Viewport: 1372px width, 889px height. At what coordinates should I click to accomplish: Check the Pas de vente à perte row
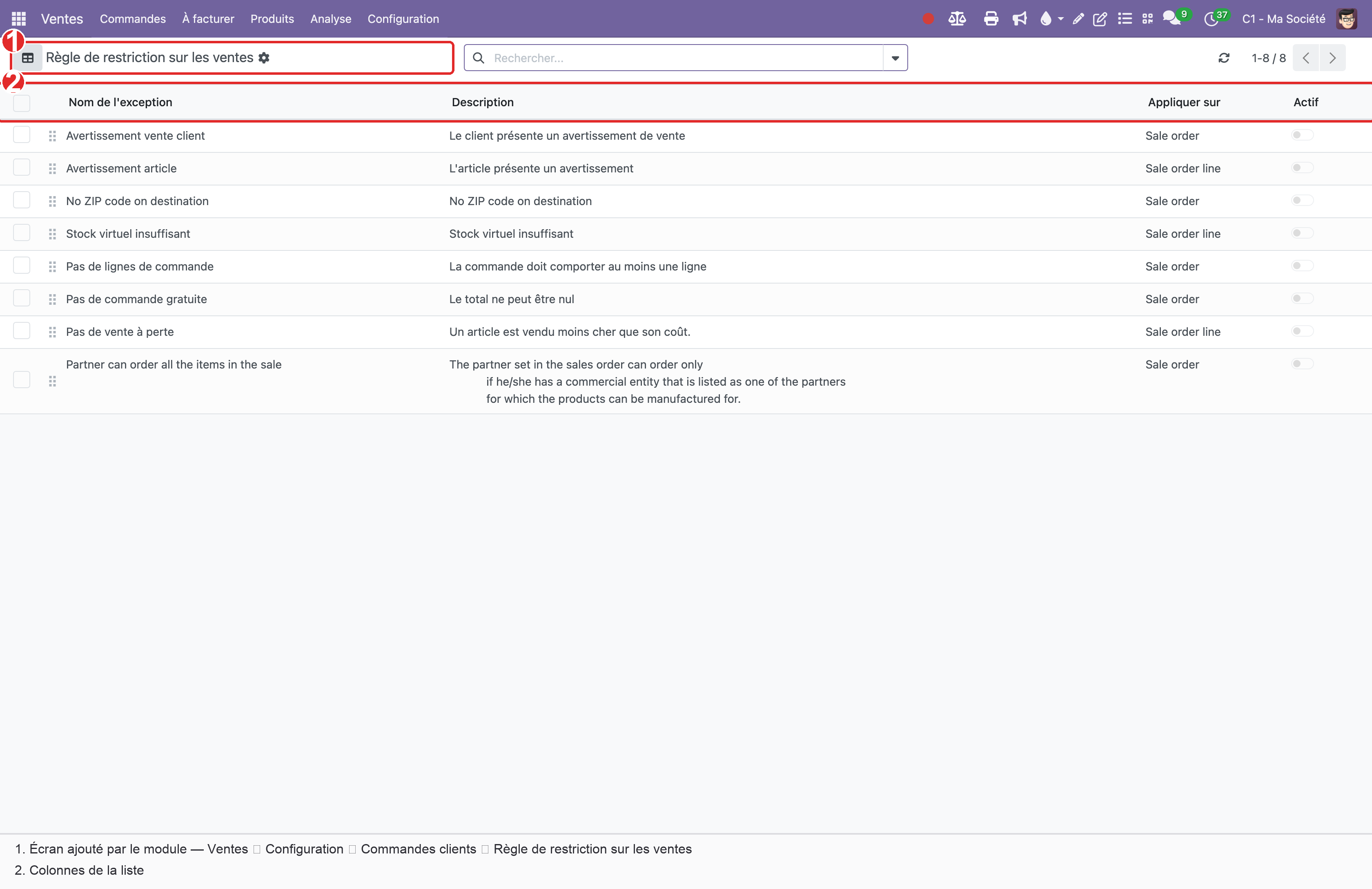coord(21,331)
